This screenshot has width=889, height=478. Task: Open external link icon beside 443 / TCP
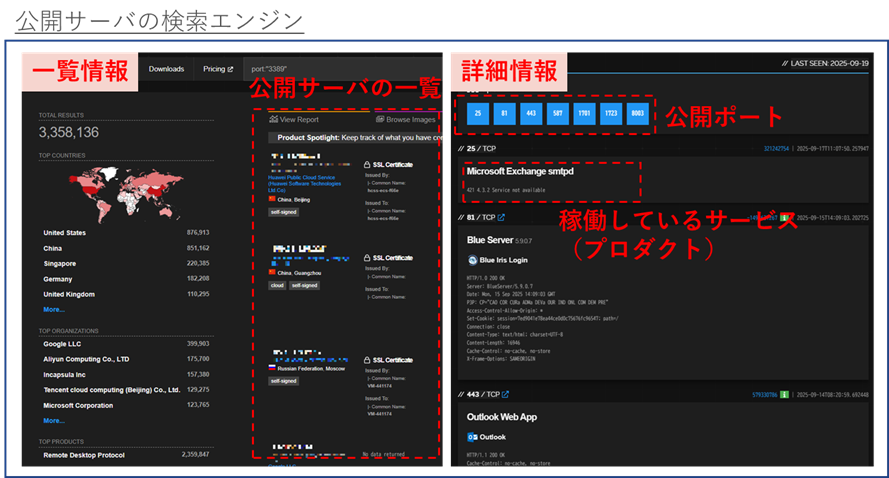pyautogui.click(x=505, y=394)
